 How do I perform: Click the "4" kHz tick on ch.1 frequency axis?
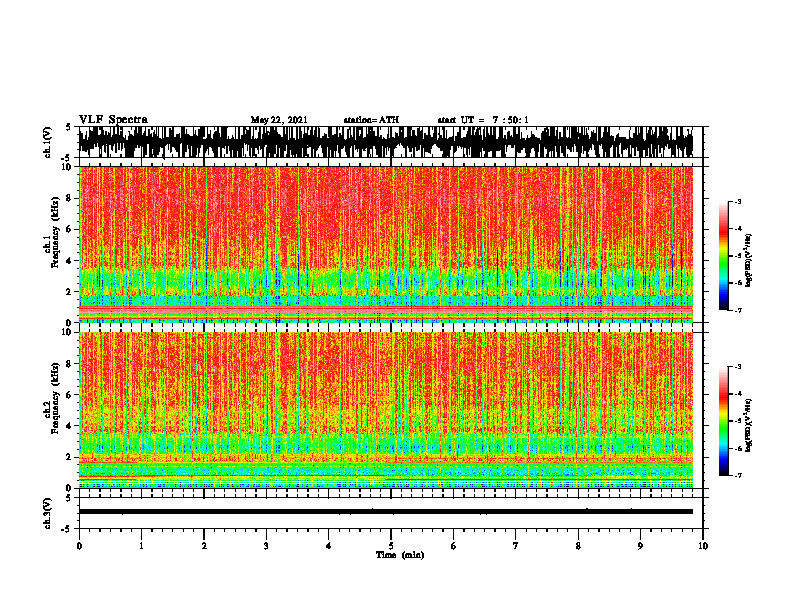(x=69, y=261)
